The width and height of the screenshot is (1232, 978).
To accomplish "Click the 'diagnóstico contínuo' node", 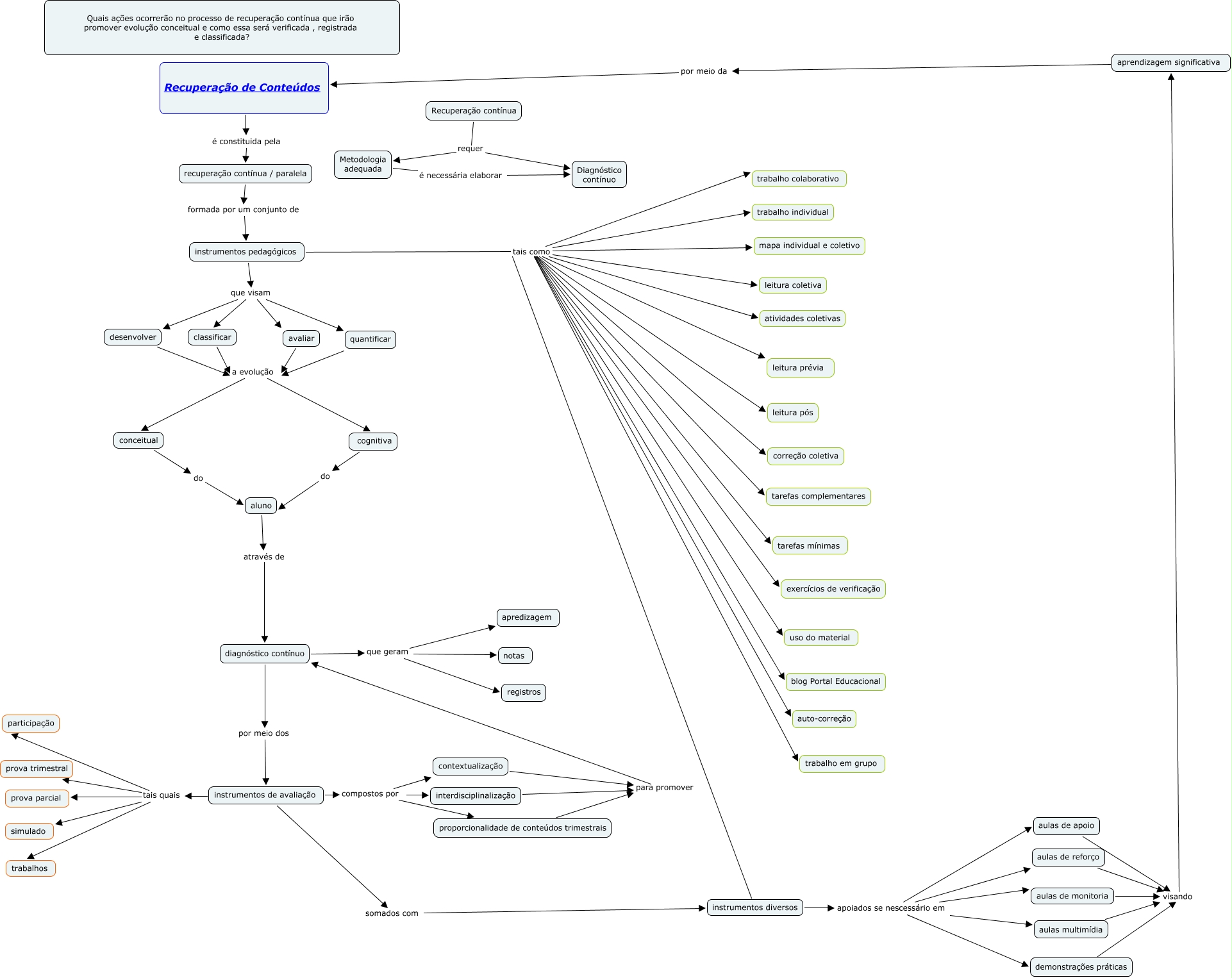I will point(264,654).
